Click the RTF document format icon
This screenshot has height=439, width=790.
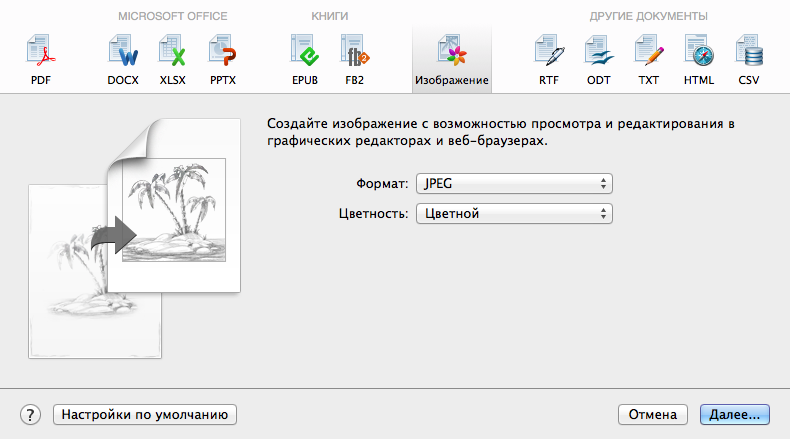pos(549,52)
